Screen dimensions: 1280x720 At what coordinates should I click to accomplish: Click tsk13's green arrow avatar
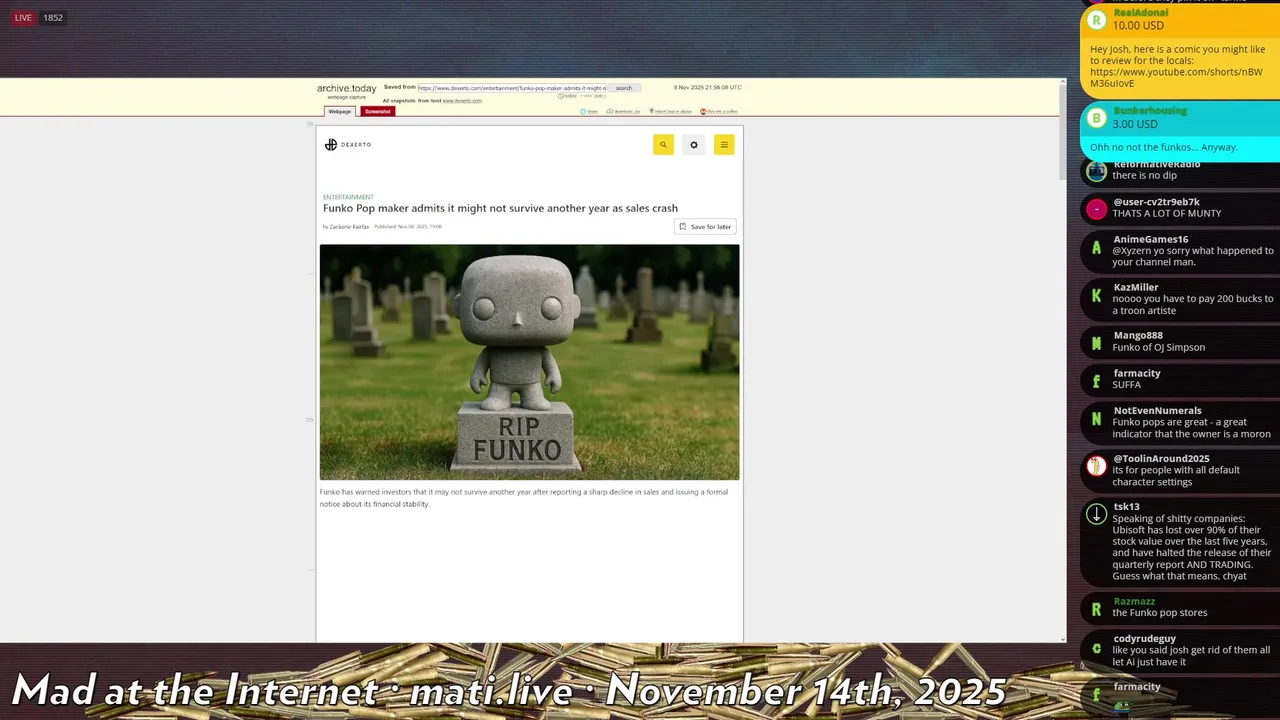click(x=1097, y=514)
